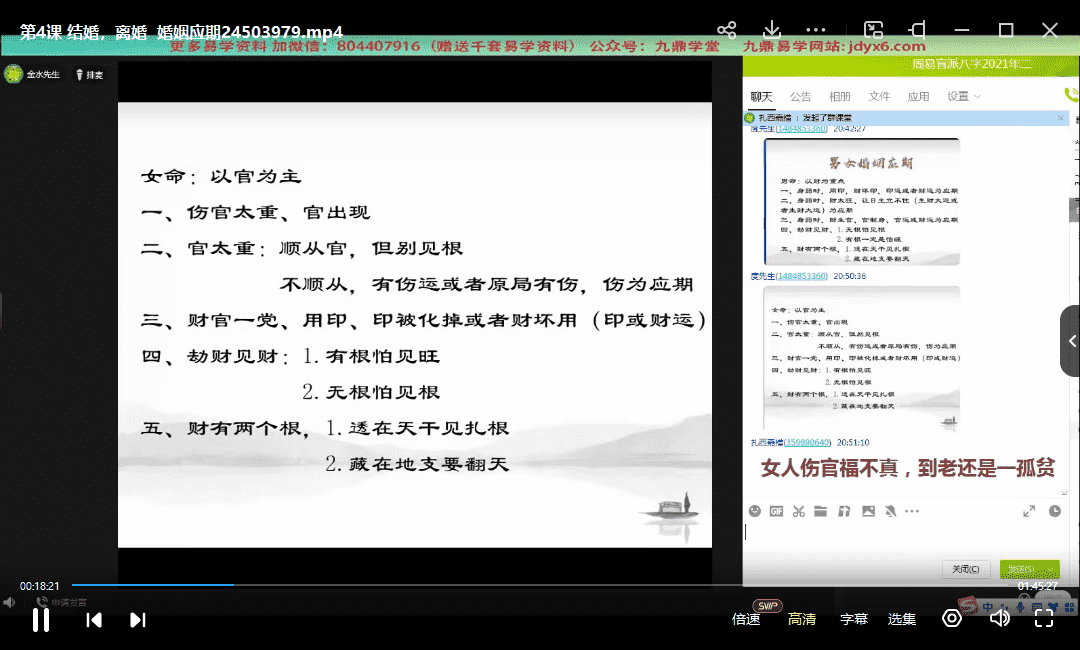Open the more options ellipsis at top
Viewport: 1080px width, 650px height.
point(817,30)
